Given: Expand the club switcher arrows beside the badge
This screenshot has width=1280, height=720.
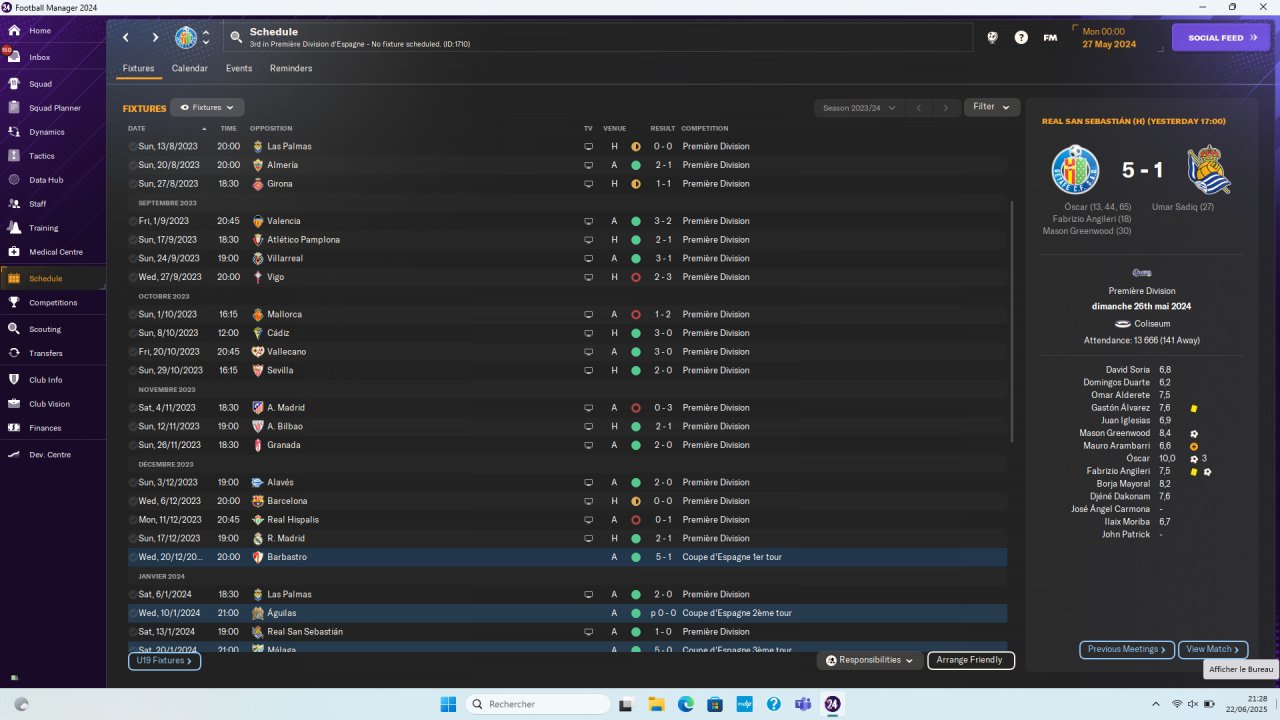Looking at the screenshot, I should [206, 38].
